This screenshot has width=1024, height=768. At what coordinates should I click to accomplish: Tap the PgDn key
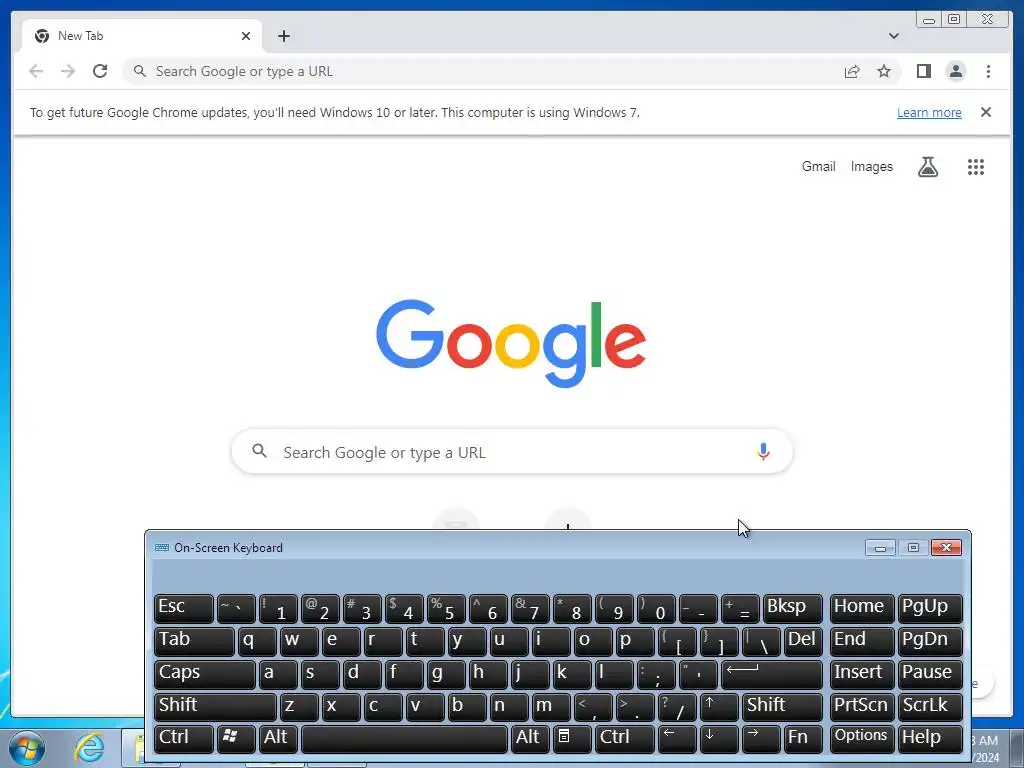click(x=930, y=641)
